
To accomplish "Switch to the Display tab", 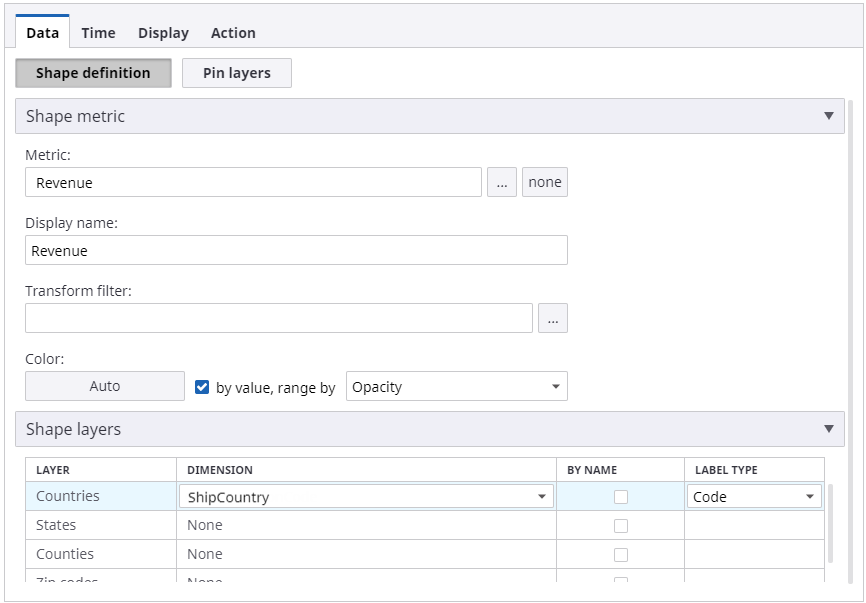I will pos(163,33).
